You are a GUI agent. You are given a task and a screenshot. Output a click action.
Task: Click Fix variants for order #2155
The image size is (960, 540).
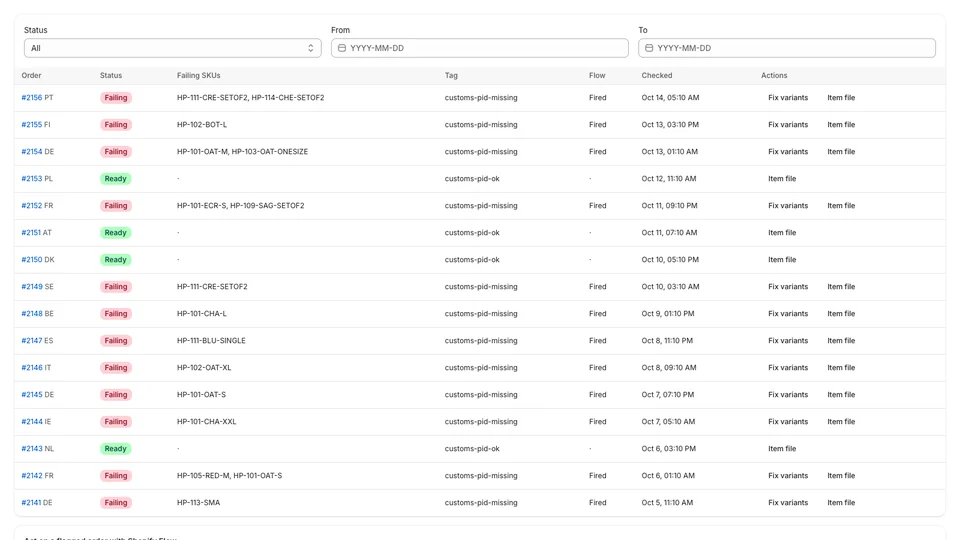pyautogui.click(x=788, y=124)
